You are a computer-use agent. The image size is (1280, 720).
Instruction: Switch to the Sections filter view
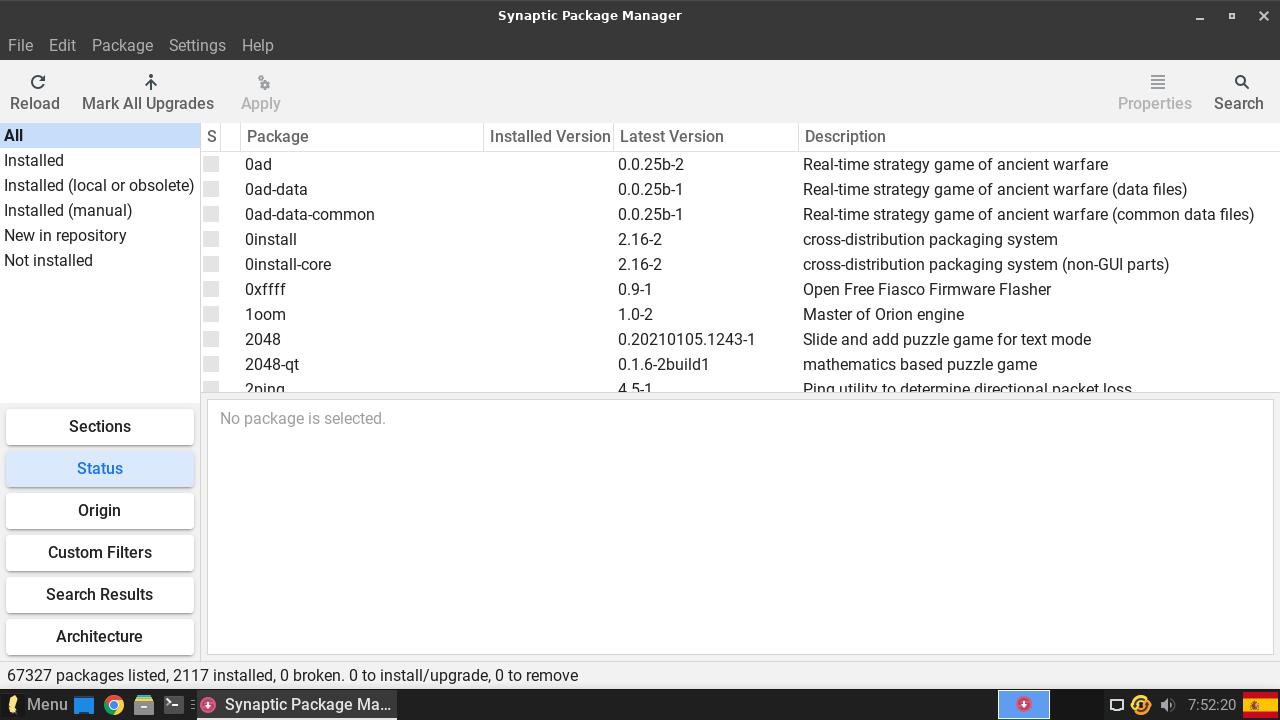coord(100,426)
